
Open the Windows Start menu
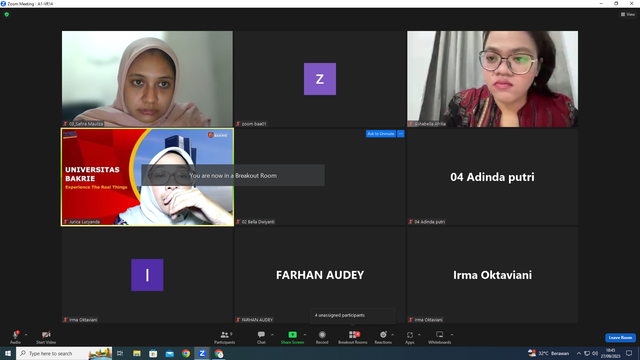click(x=8, y=353)
